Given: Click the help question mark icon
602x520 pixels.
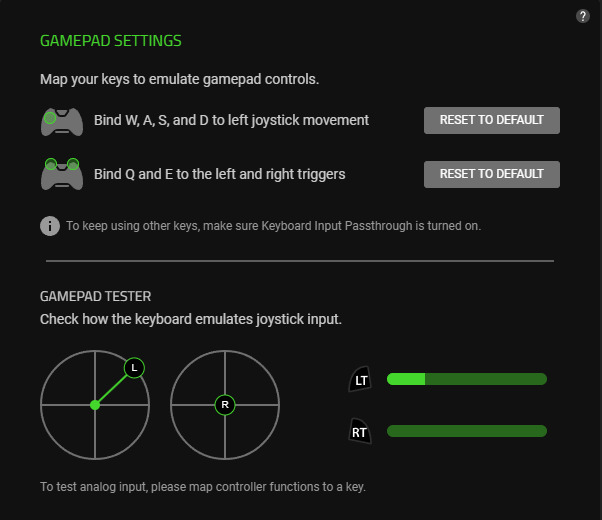Looking at the screenshot, I should pos(583,16).
